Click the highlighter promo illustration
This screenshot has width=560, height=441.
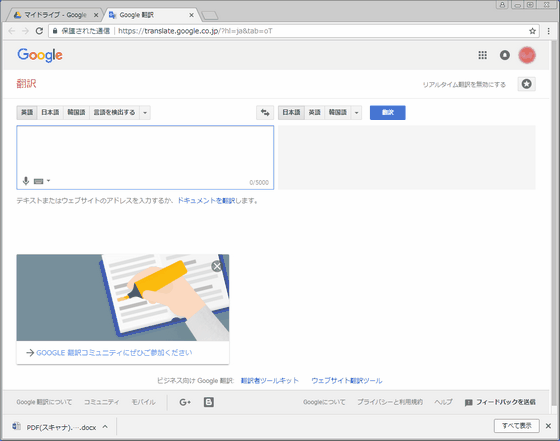[x=123, y=297]
